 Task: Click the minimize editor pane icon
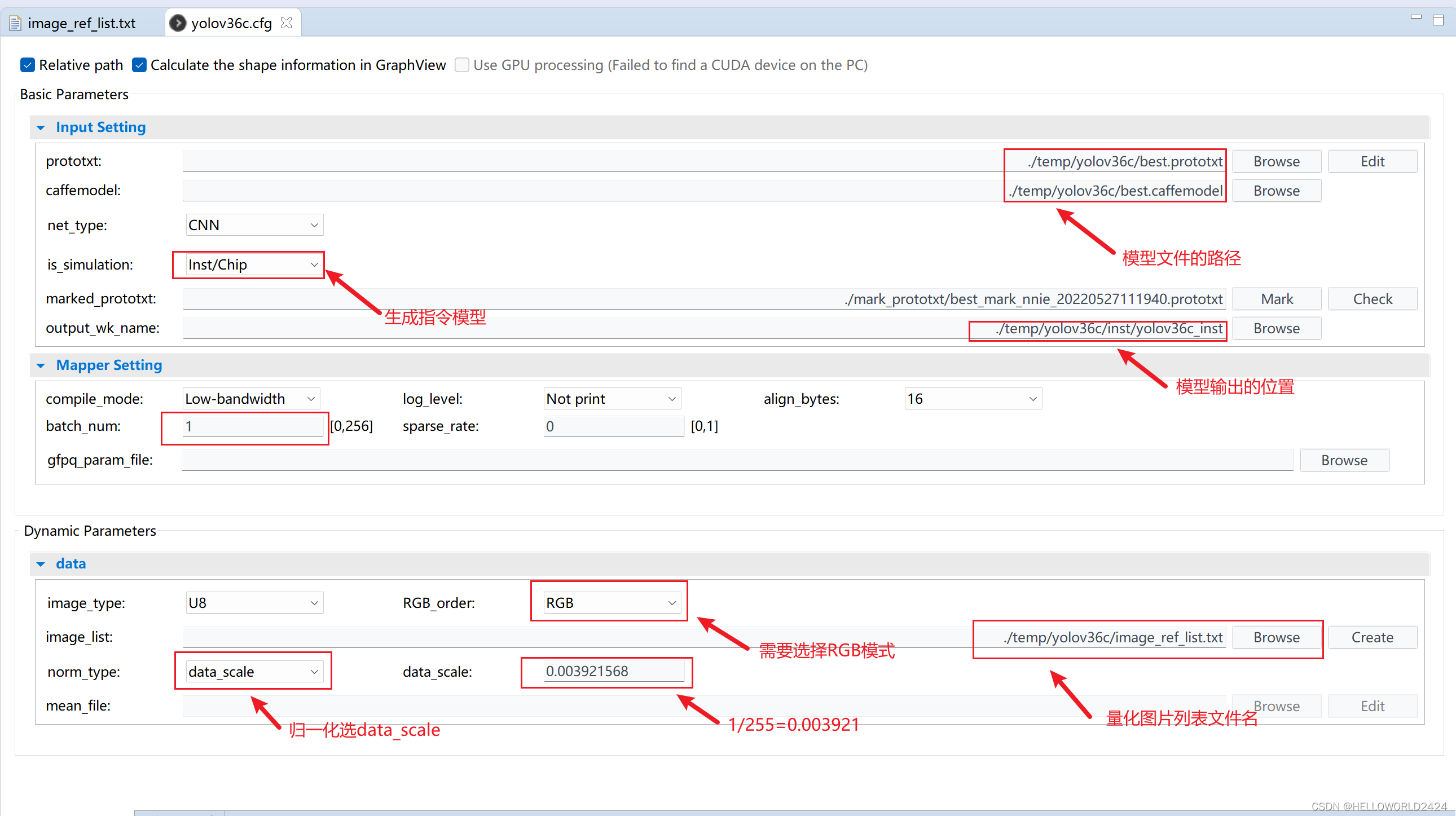[x=1415, y=17]
